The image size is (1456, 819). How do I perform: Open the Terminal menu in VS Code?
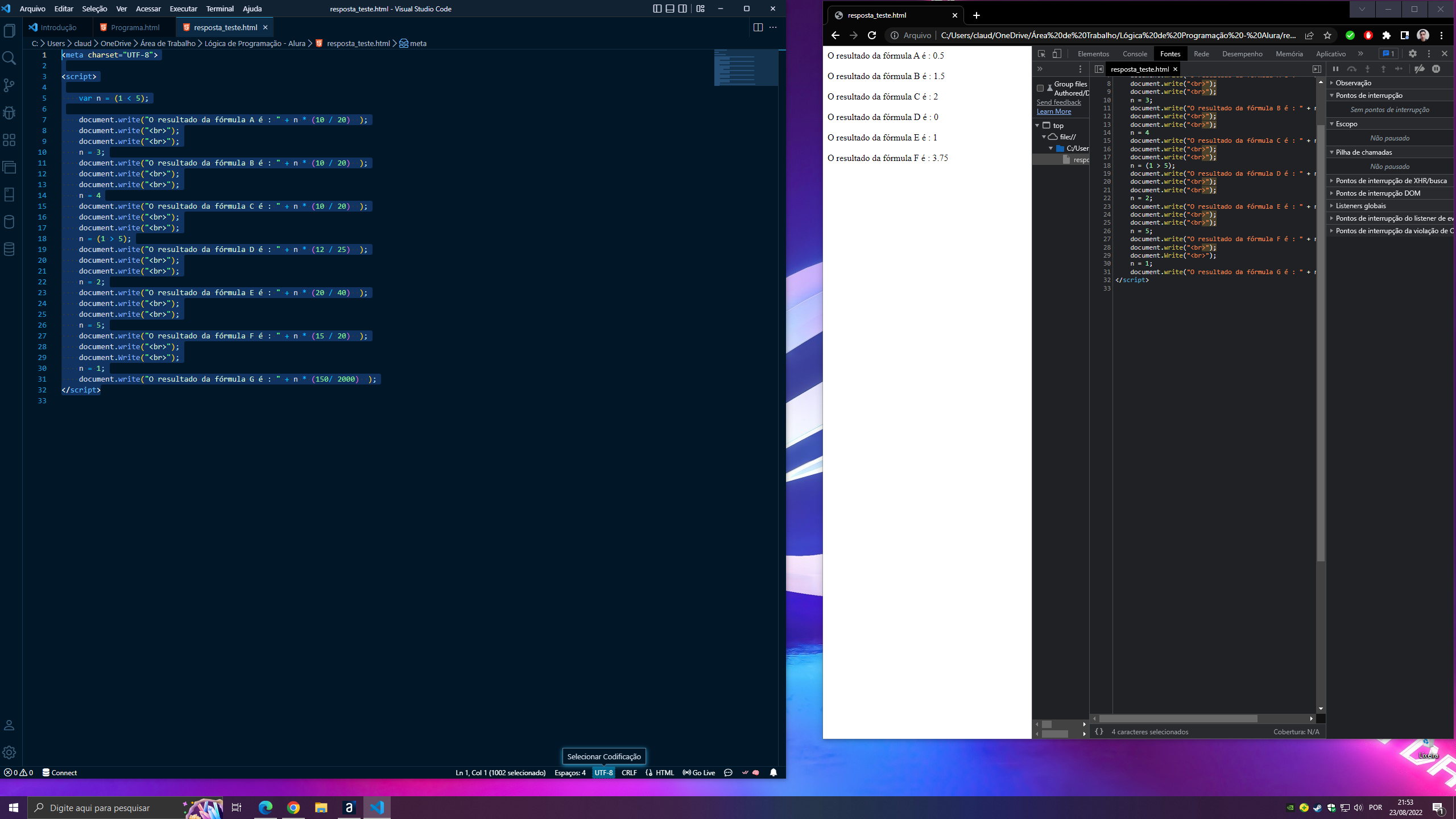(x=220, y=8)
